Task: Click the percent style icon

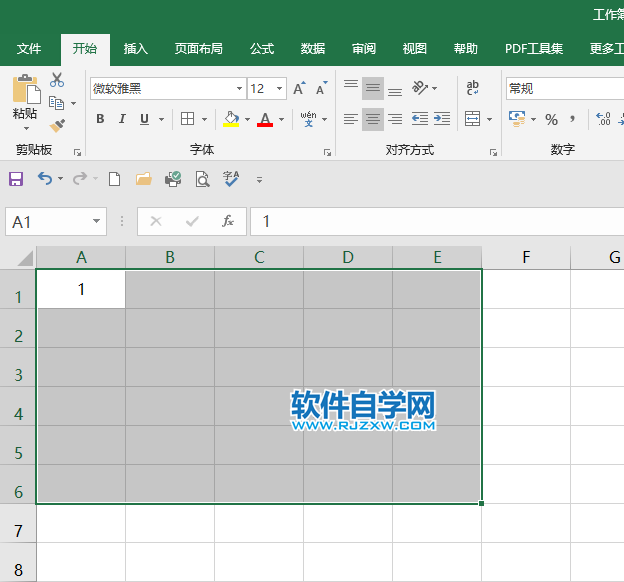Action: pos(551,119)
